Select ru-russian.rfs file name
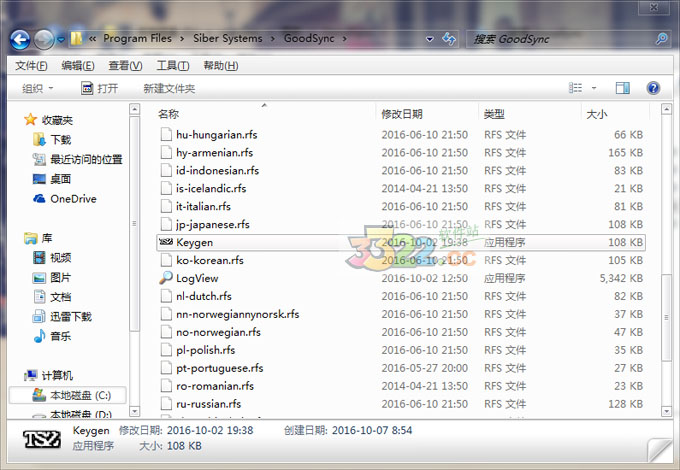This screenshot has height=470, width=680. coord(209,404)
